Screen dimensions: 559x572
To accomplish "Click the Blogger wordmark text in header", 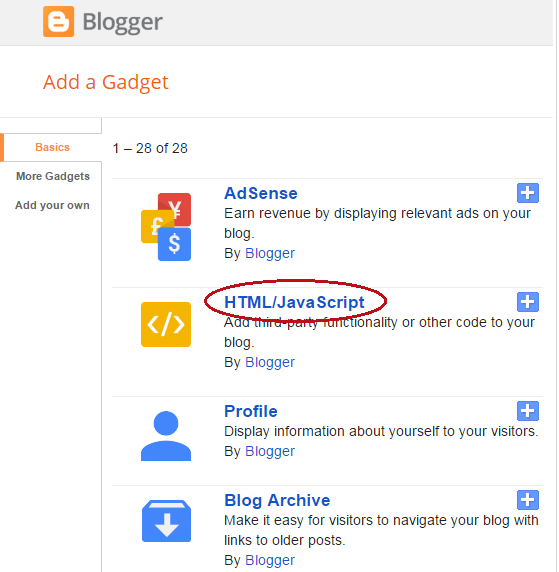I will (x=123, y=23).
